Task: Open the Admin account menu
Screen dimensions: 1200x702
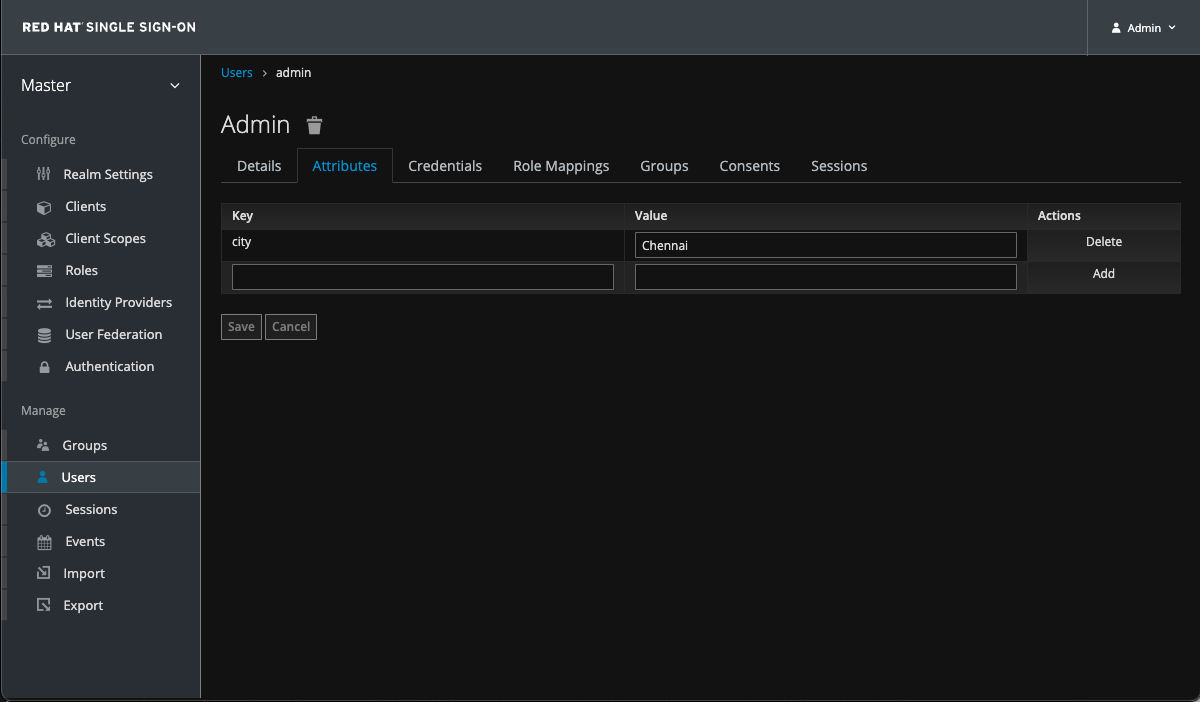Action: [x=1141, y=27]
